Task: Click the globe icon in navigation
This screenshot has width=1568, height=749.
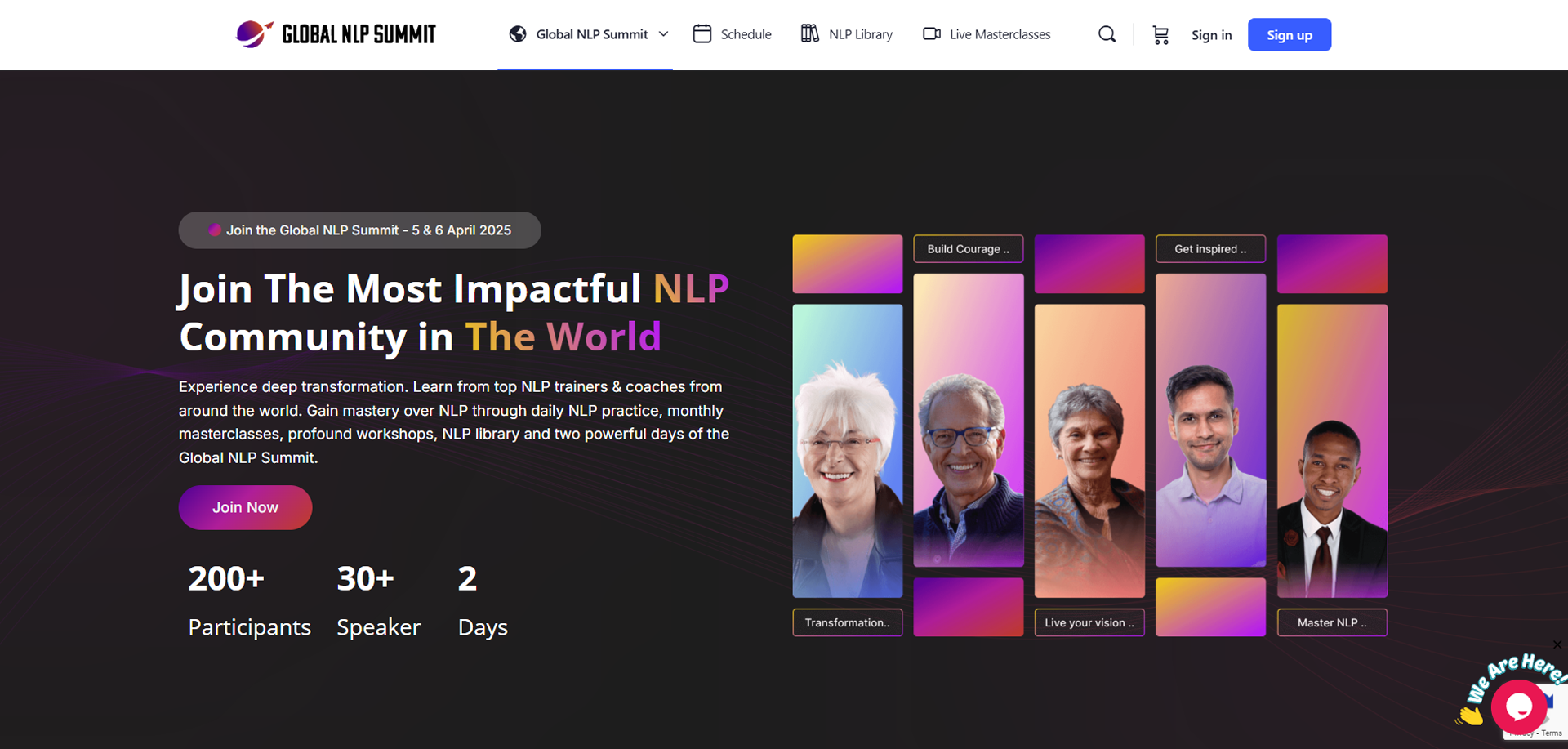Action: (518, 34)
